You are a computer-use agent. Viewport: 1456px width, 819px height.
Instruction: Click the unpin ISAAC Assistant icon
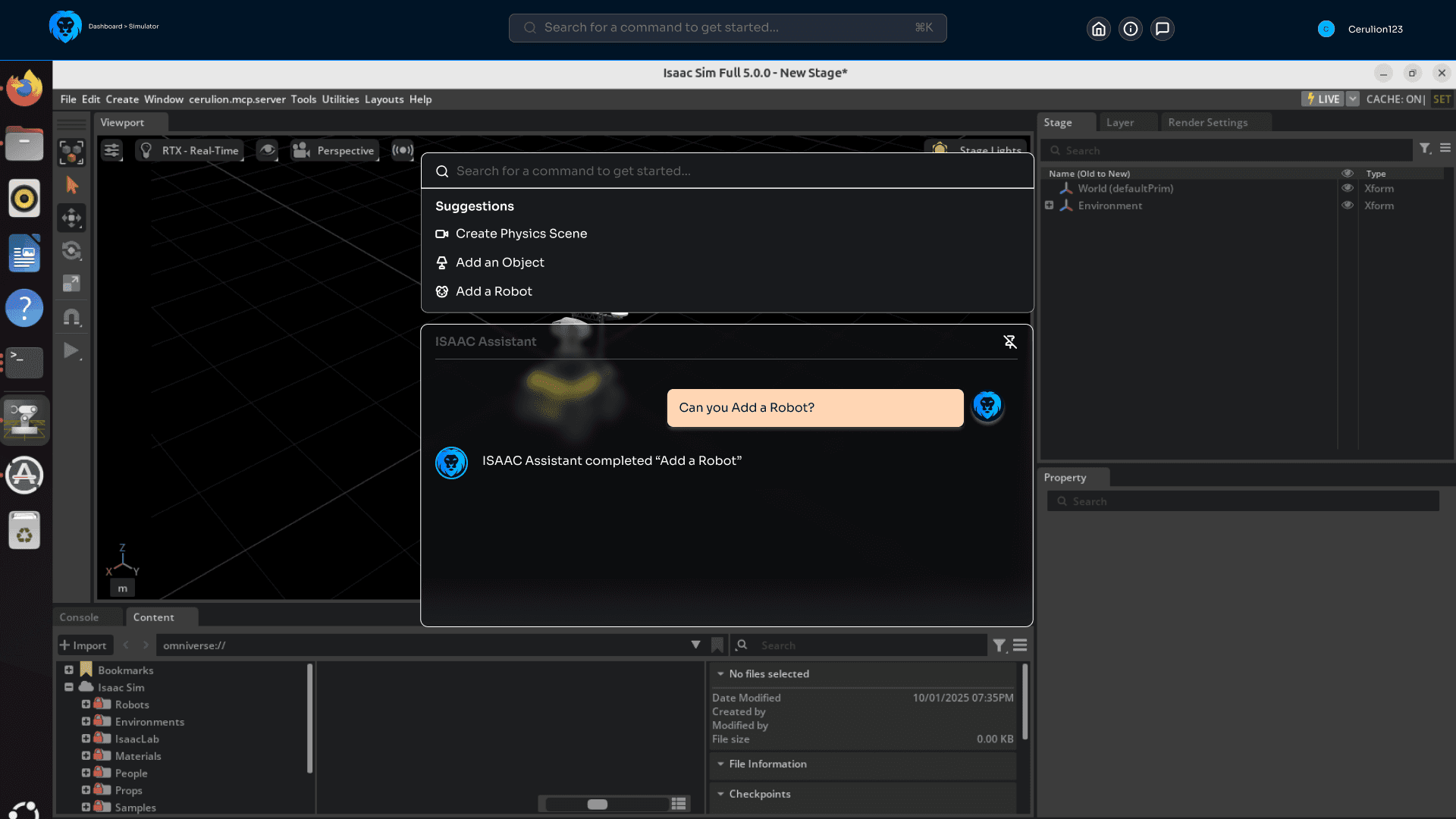pyautogui.click(x=1010, y=342)
